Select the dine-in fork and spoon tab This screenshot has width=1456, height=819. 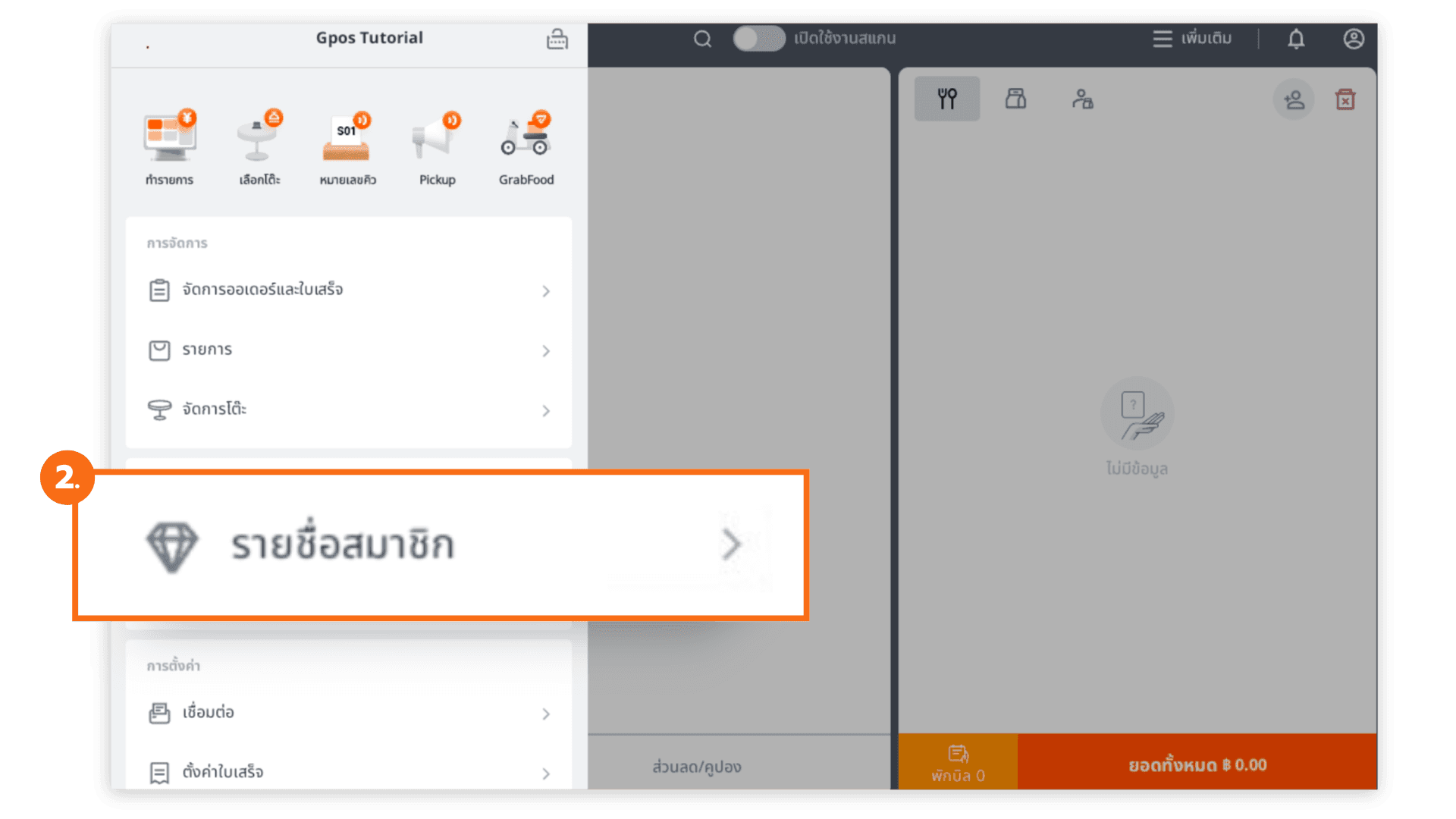click(x=947, y=99)
